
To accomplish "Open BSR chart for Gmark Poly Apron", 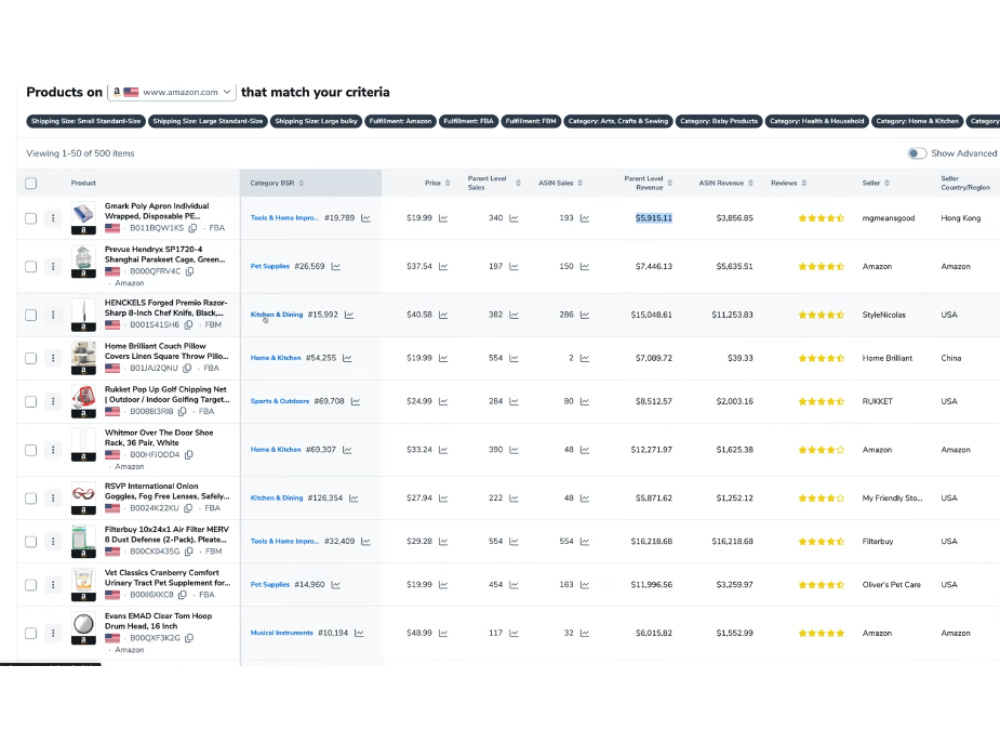I will click(x=365, y=218).
